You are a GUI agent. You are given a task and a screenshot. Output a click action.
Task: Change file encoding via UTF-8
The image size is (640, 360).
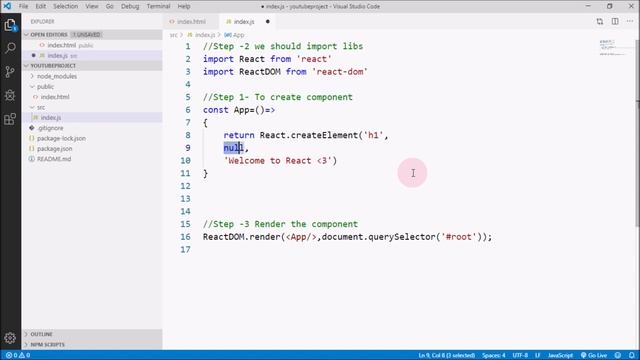520,355
